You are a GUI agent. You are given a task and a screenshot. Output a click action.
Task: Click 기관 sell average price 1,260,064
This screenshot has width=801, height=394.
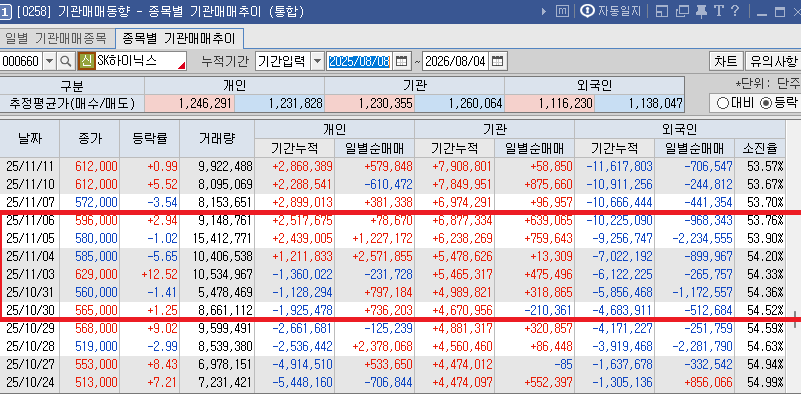pos(459,104)
